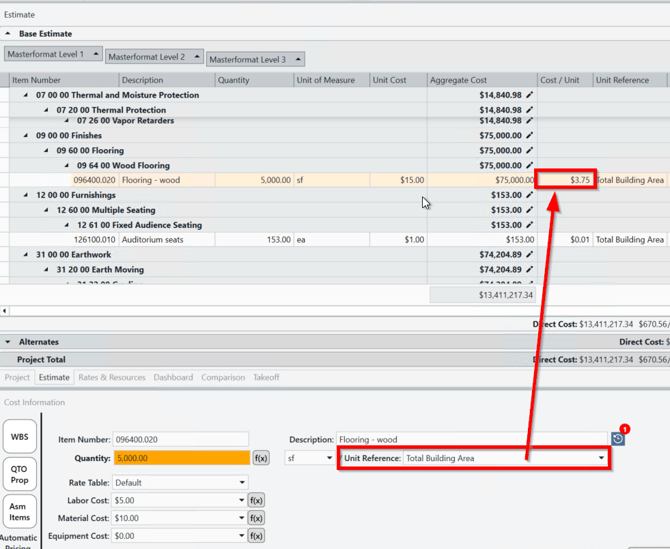Open the sf unit of measure dropdown
Image resolution: width=670 pixels, height=549 pixels.
coord(328,458)
